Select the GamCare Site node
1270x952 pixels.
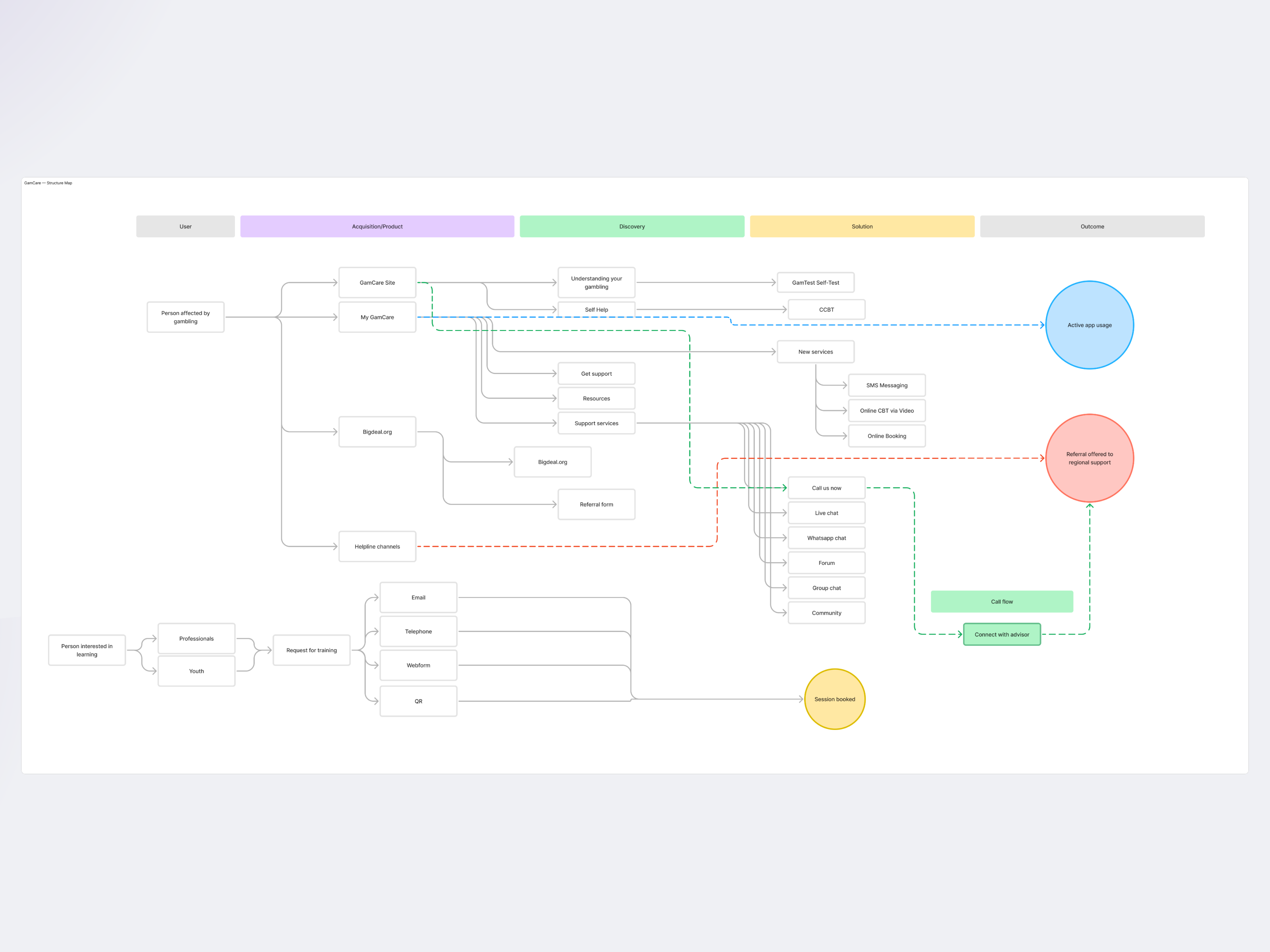(377, 282)
